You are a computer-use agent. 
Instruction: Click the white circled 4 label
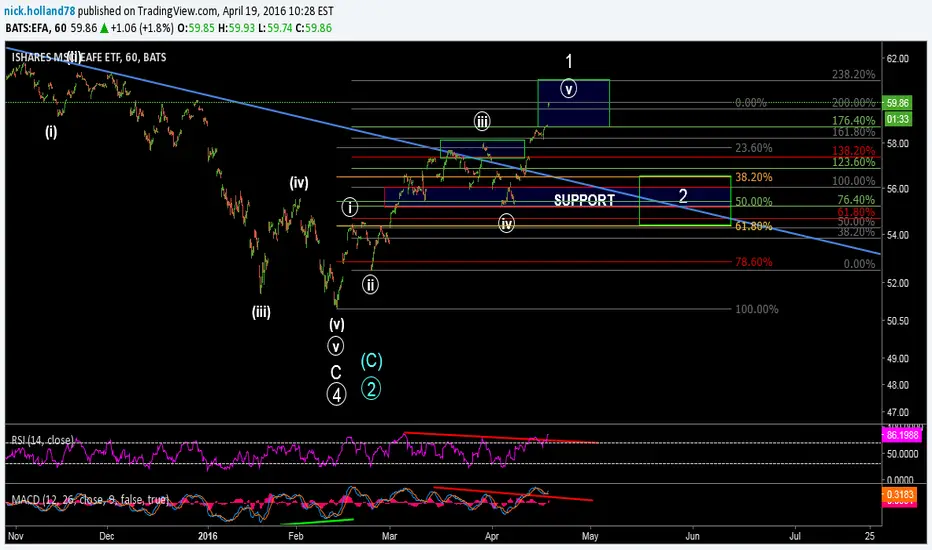(336, 394)
